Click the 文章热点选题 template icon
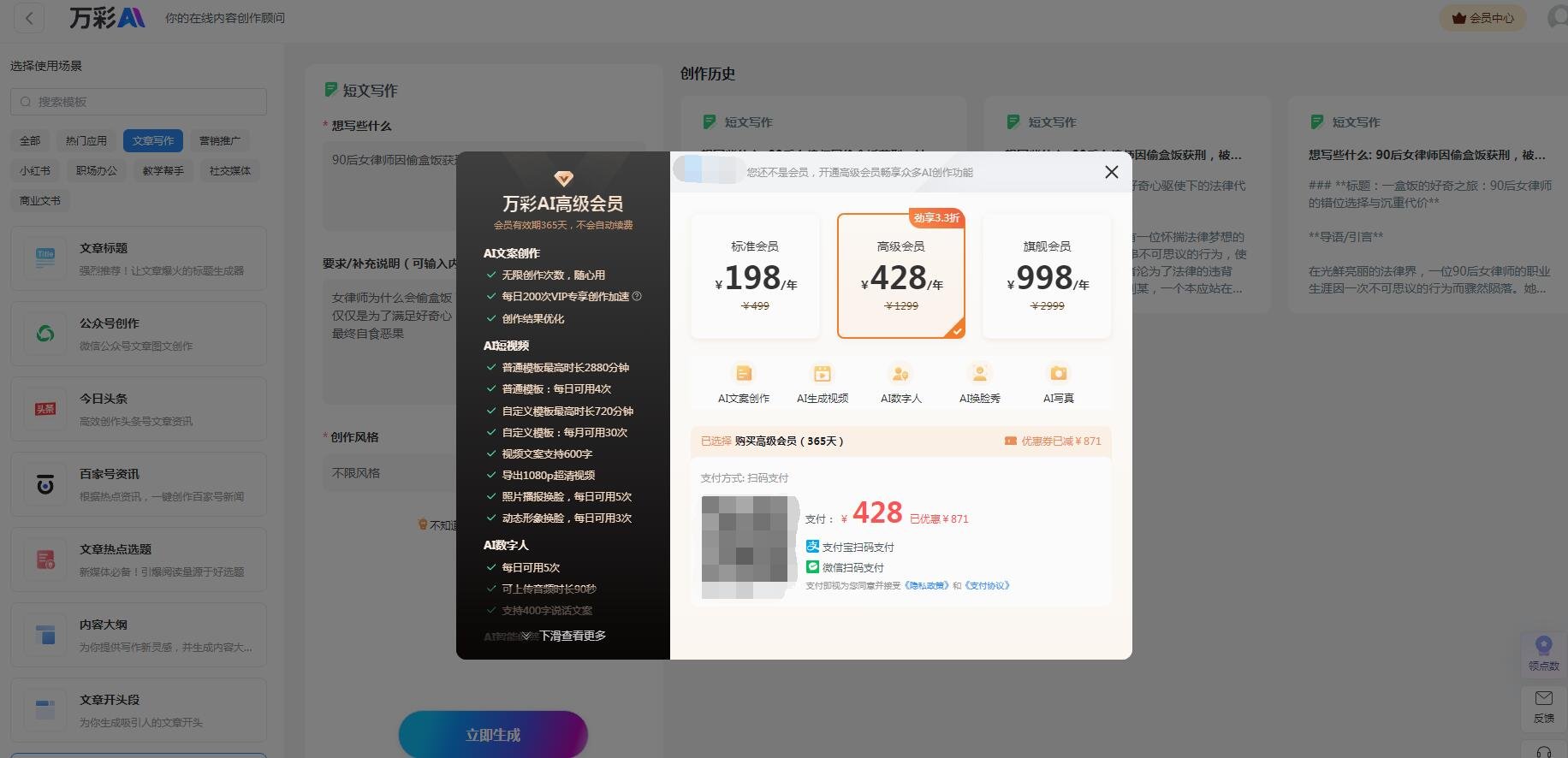Screen dimensions: 1568x758 [x=45, y=560]
